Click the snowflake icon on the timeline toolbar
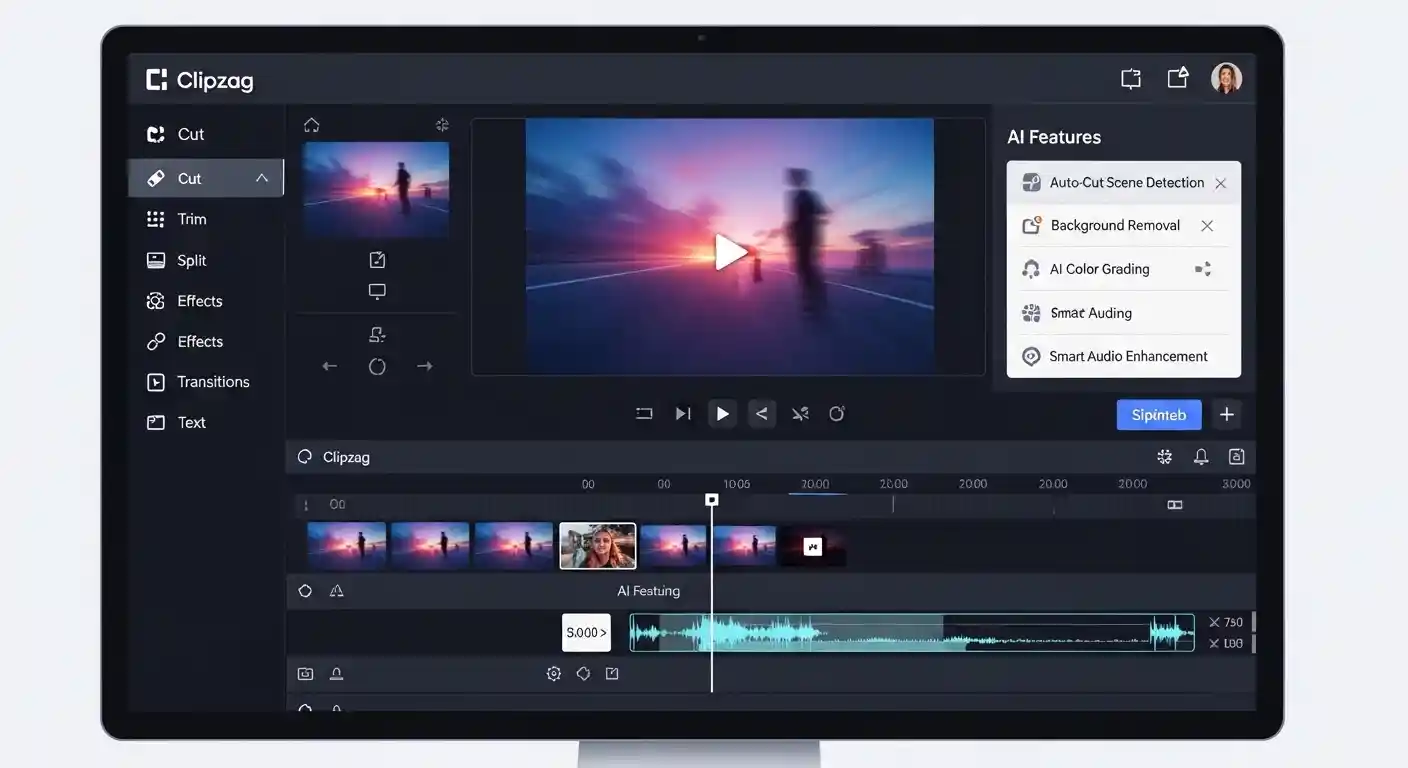1408x768 pixels. (x=1164, y=456)
